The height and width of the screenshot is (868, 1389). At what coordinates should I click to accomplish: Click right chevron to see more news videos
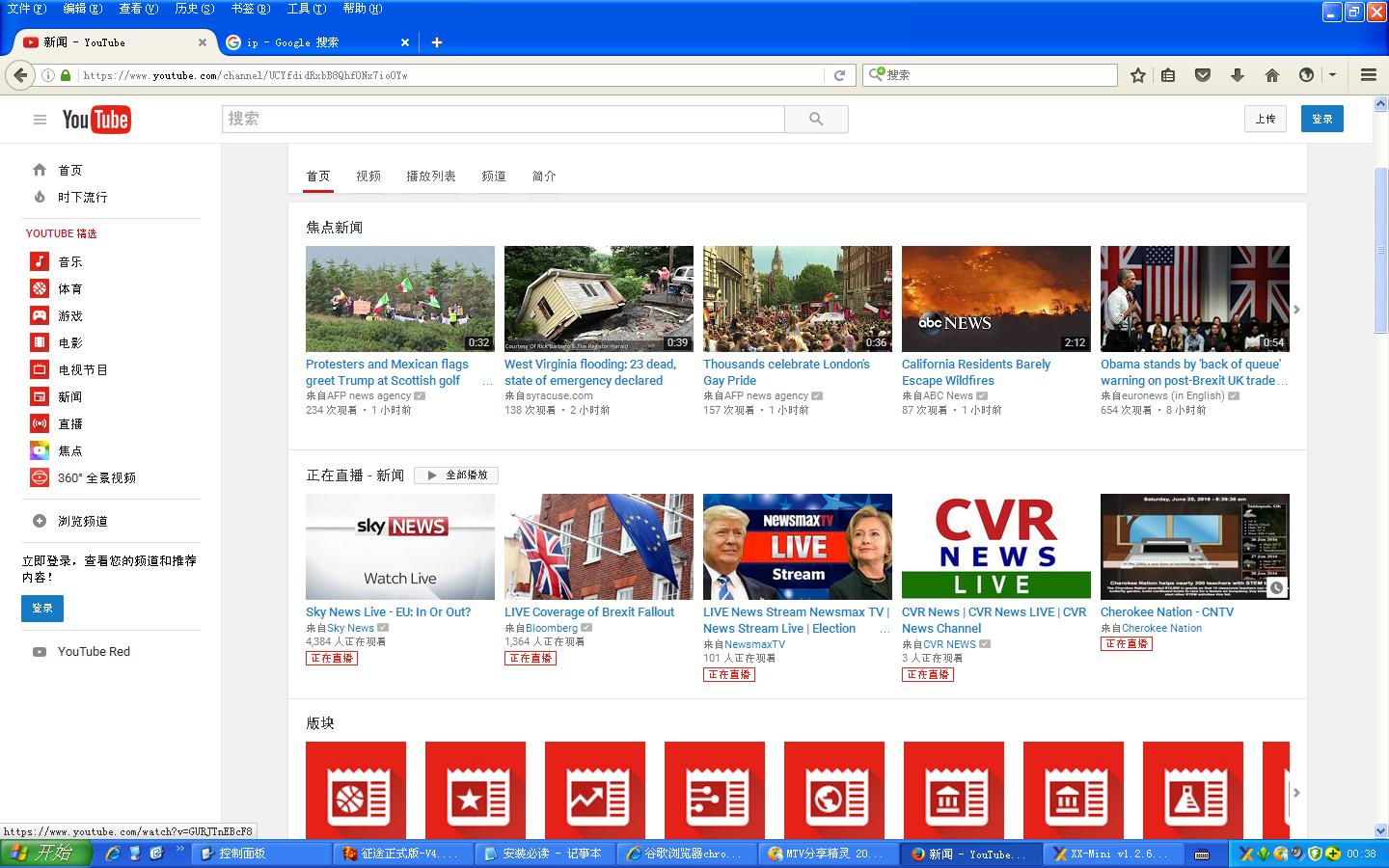1297,311
